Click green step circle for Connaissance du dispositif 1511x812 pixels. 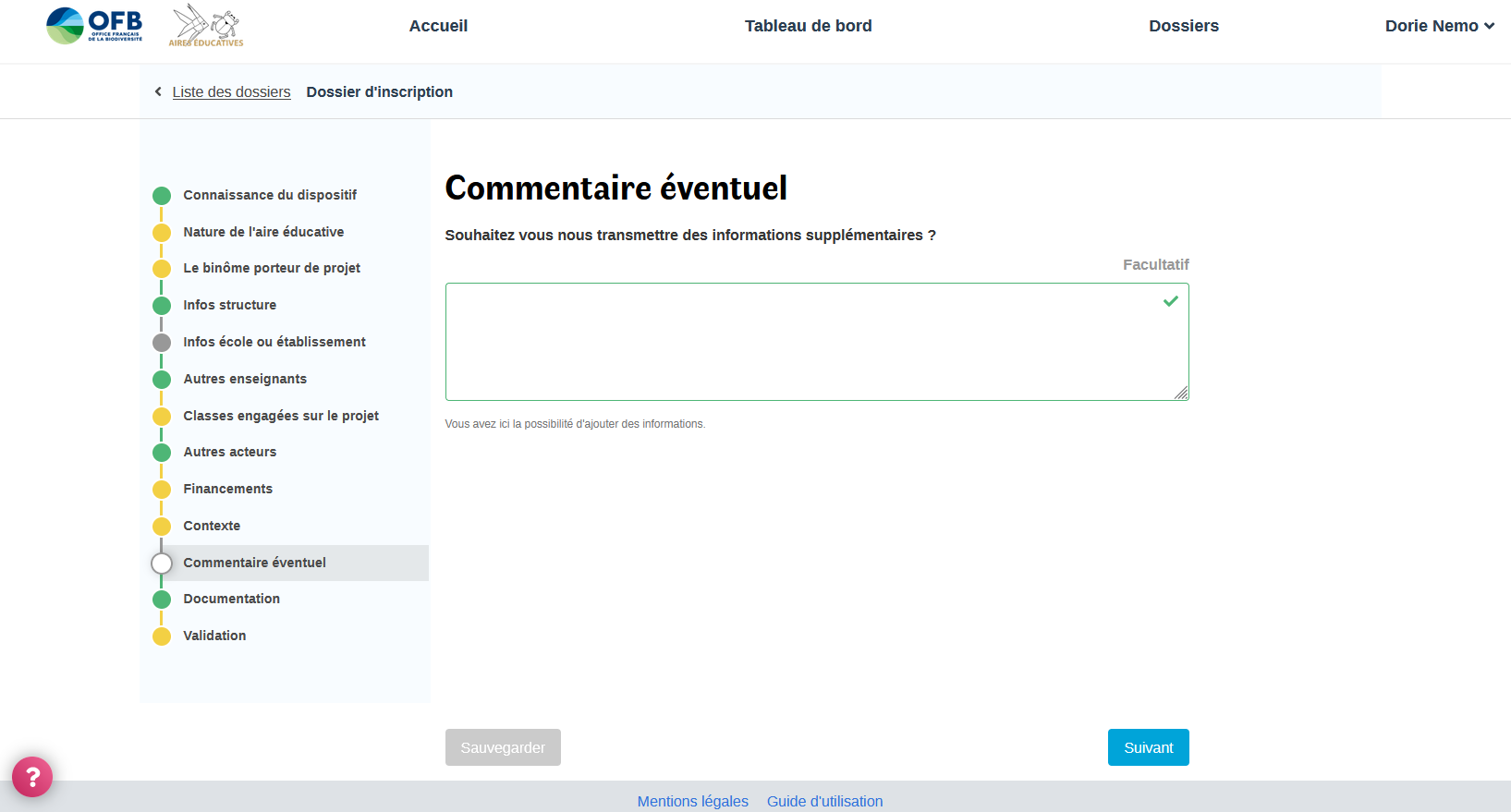(162, 196)
